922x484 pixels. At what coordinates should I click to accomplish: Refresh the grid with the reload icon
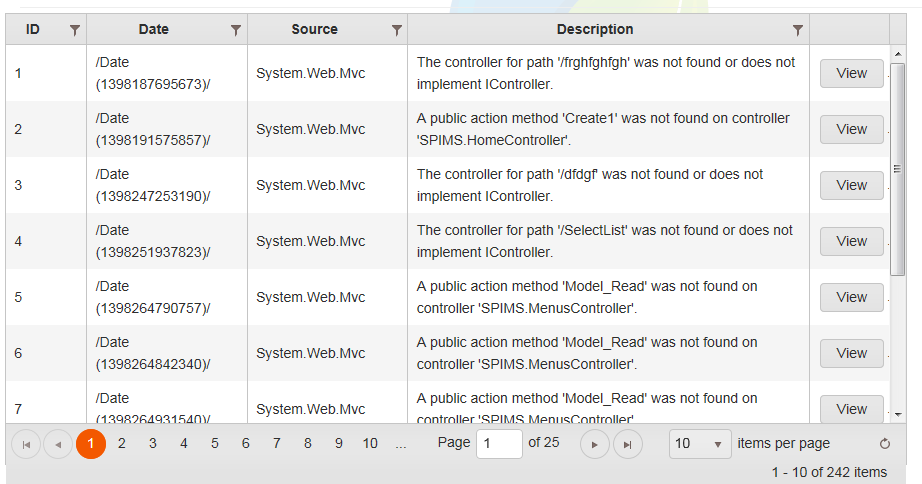pos(884,444)
